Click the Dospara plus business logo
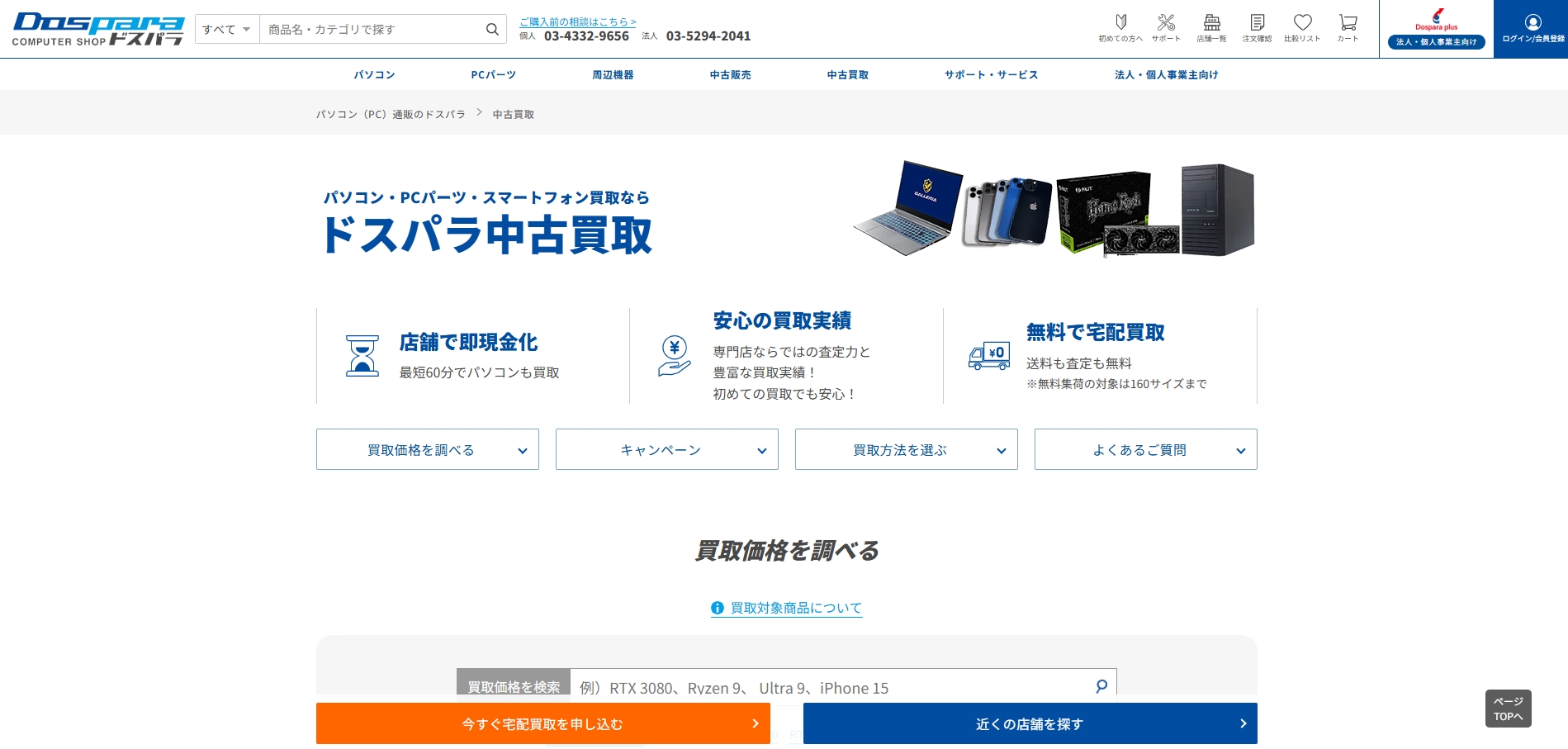The height and width of the screenshot is (749, 1568). pos(1437,20)
